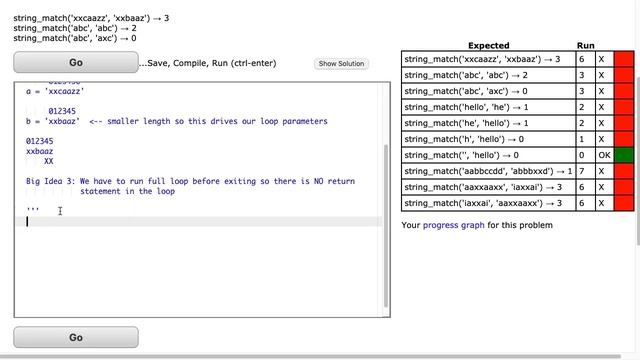Click the closing triple-quote line in editor

[33, 210]
